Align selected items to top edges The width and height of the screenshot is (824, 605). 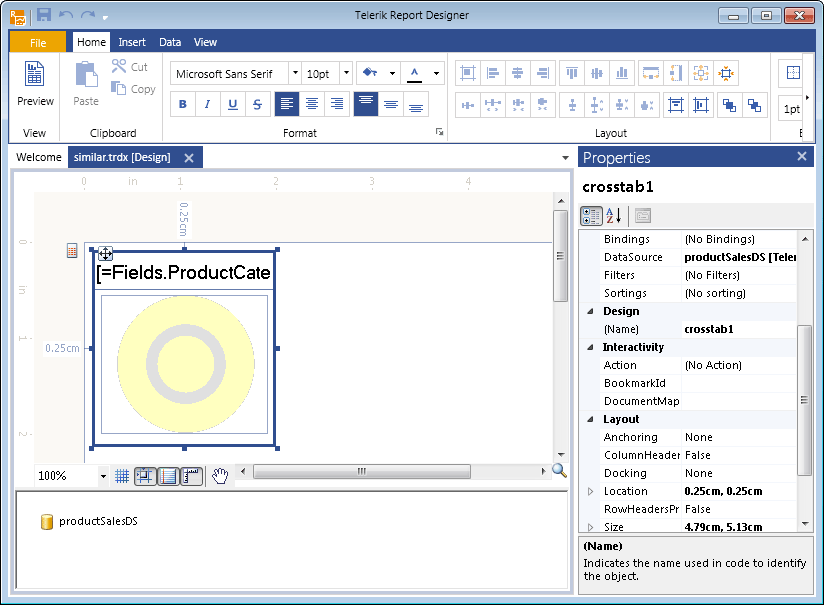[572, 73]
